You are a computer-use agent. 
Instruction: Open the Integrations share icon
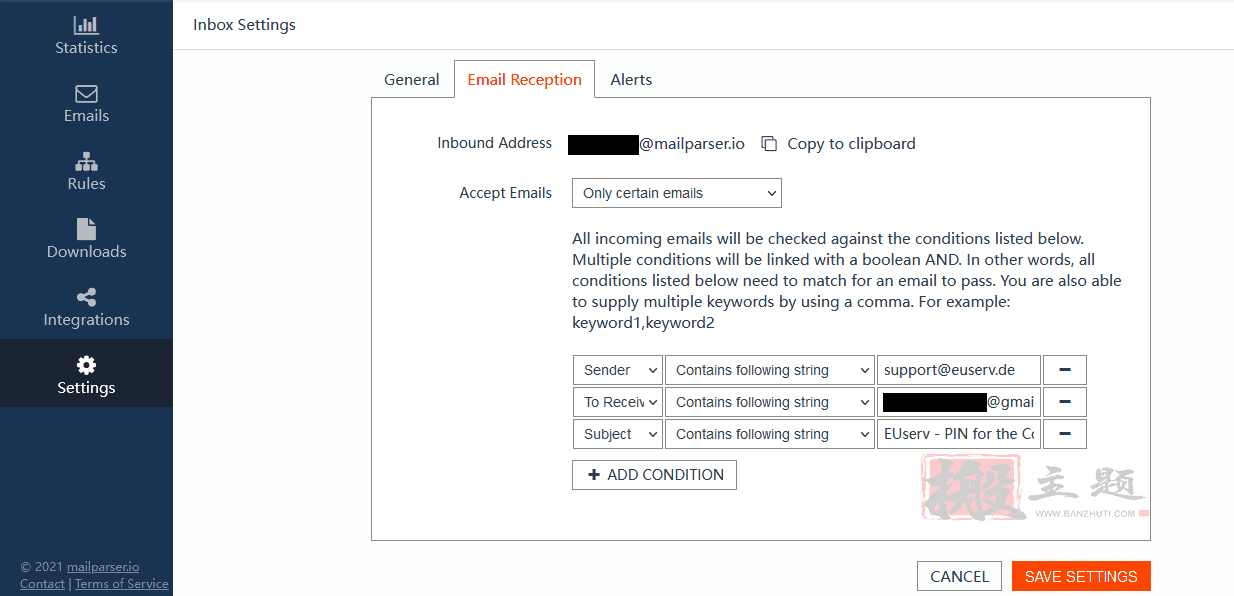(x=86, y=297)
